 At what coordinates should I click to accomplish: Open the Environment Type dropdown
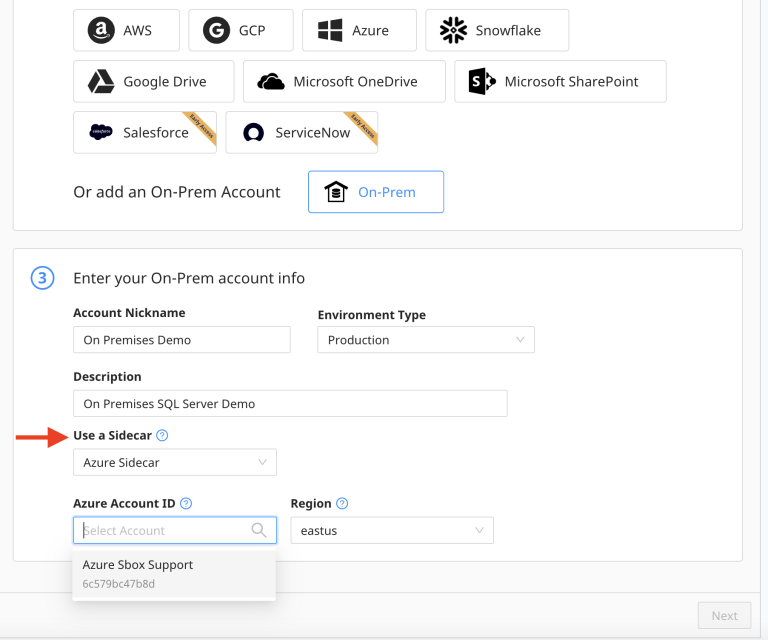pos(426,340)
